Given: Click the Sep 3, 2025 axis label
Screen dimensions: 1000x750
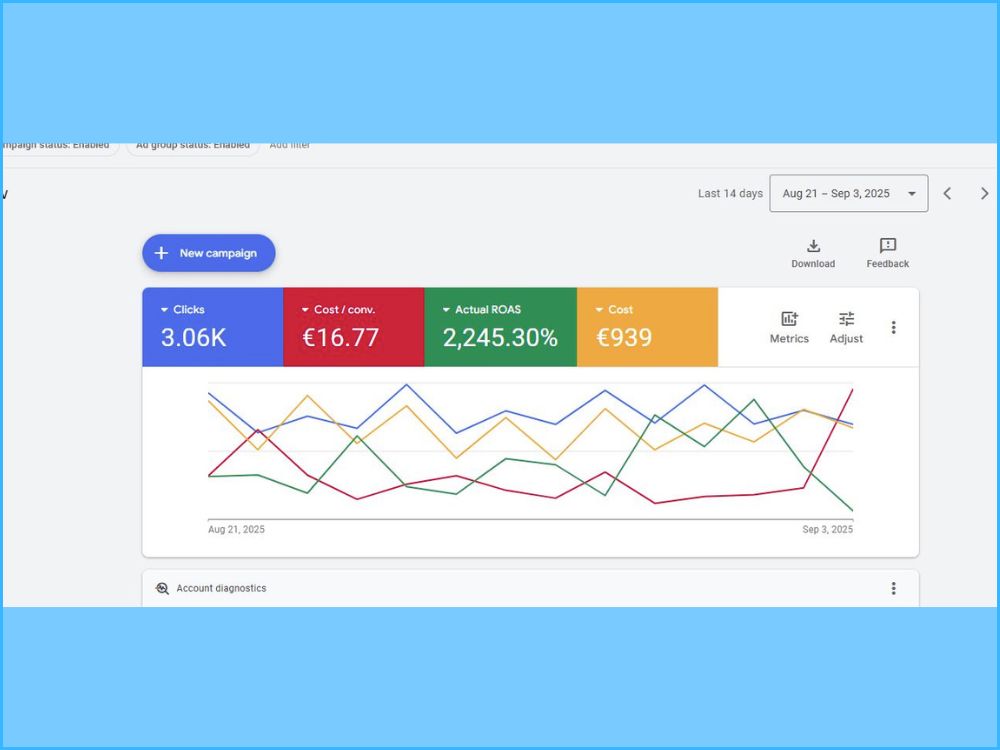Looking at the screenshot, I should tap(827, 529).
